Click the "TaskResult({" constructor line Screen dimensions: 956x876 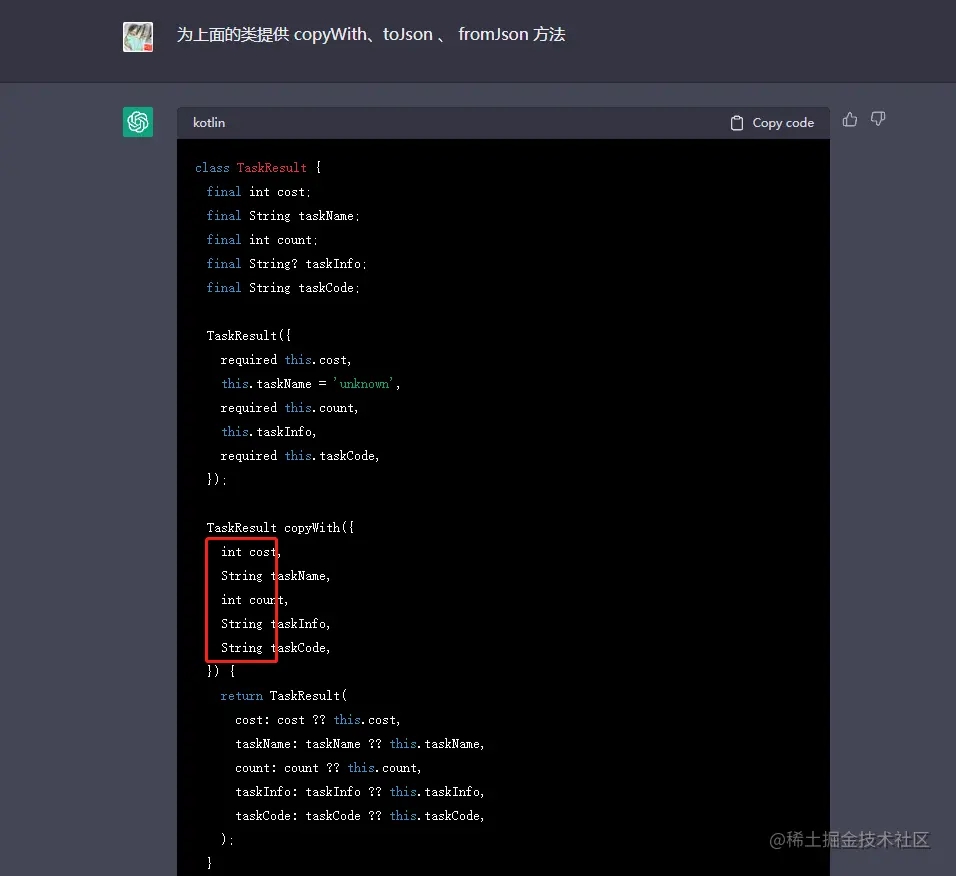[249, 336]
